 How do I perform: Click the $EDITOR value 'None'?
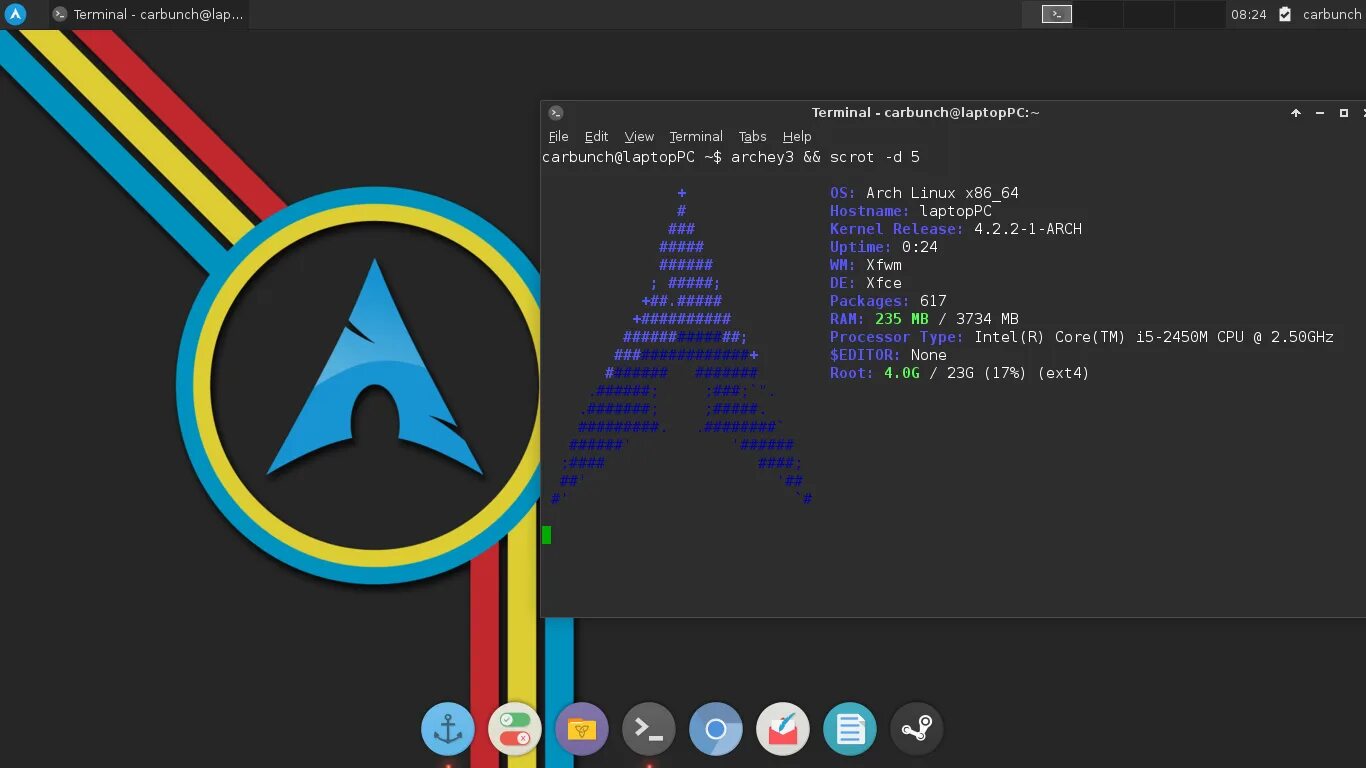[x=929, y=355]
